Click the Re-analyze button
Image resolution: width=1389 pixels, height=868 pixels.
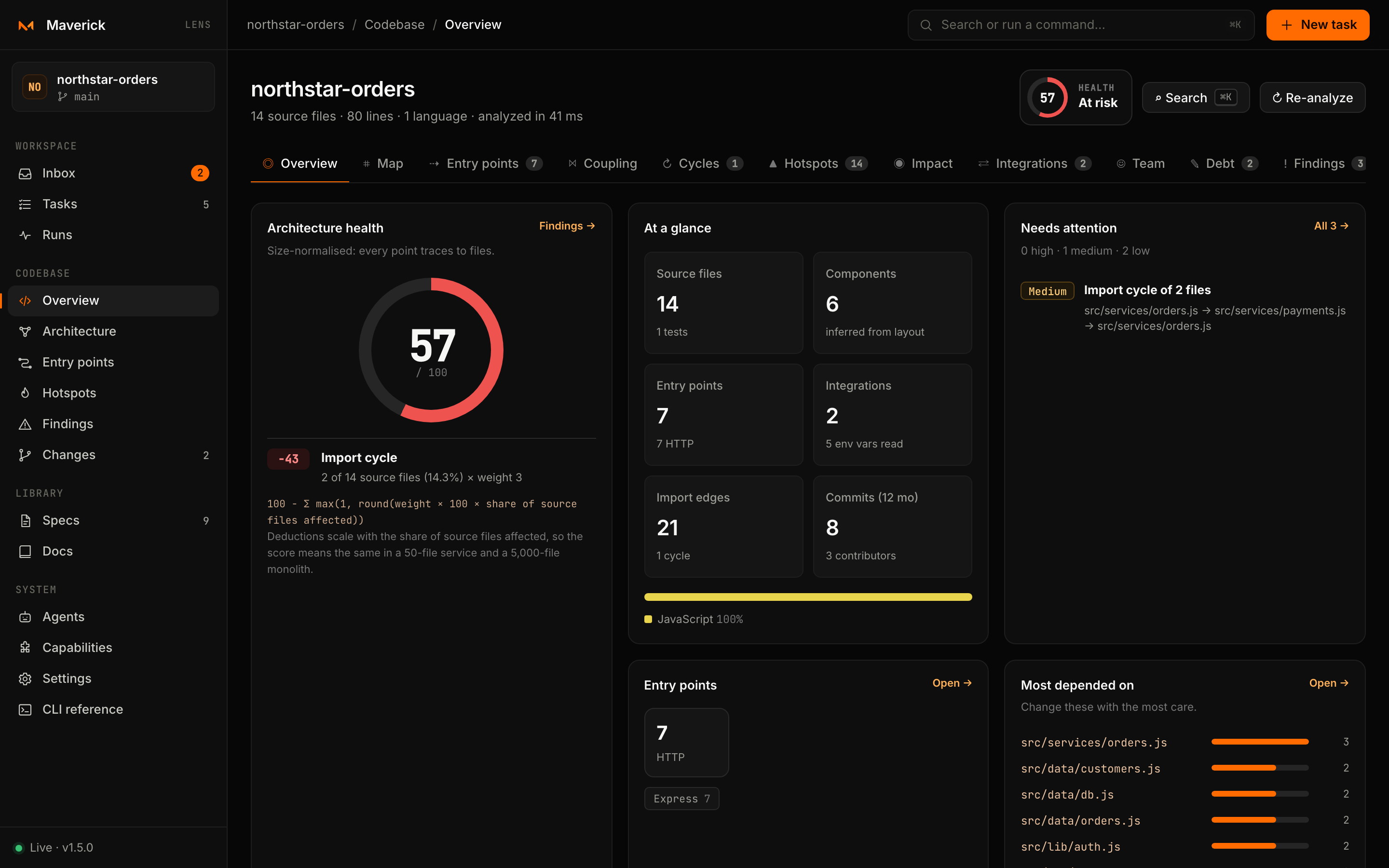(x=1312, y=97)
